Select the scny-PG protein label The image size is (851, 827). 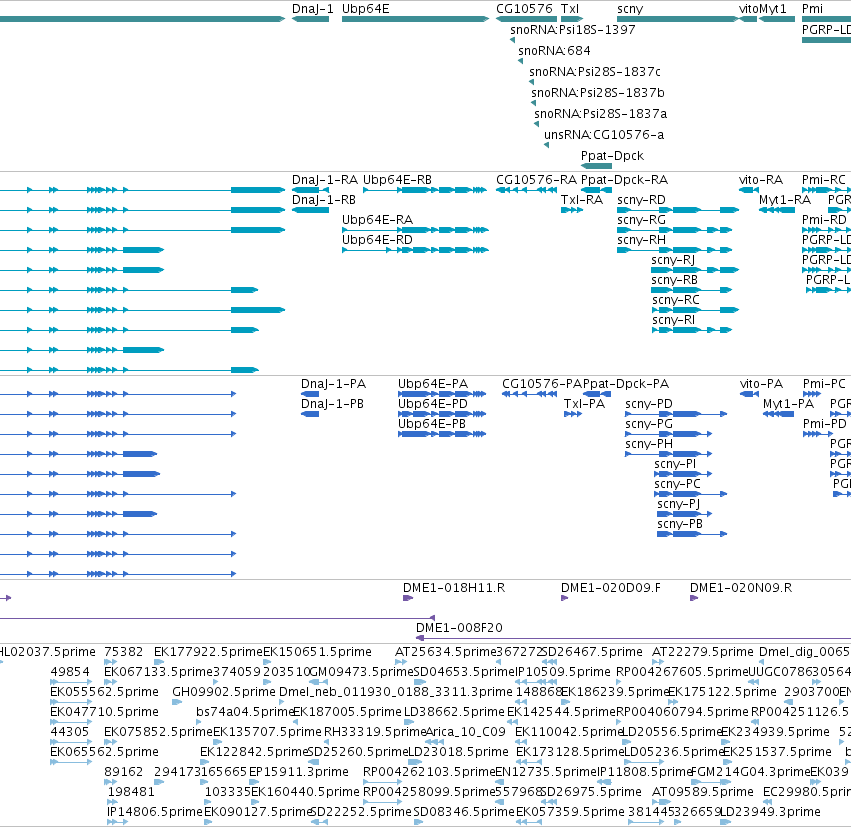(649, 424)
